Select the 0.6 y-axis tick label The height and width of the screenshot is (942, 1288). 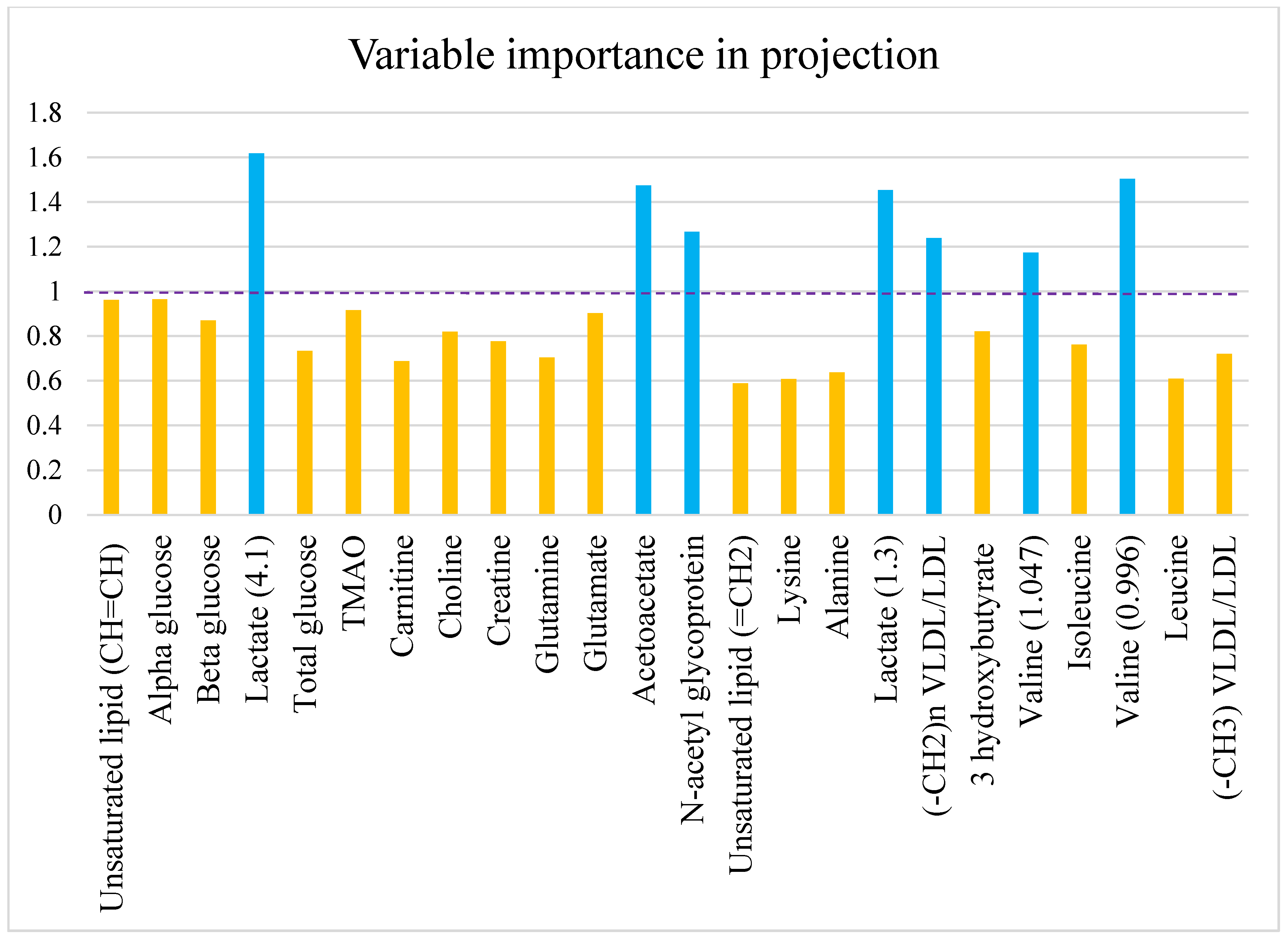pos(44,381)
